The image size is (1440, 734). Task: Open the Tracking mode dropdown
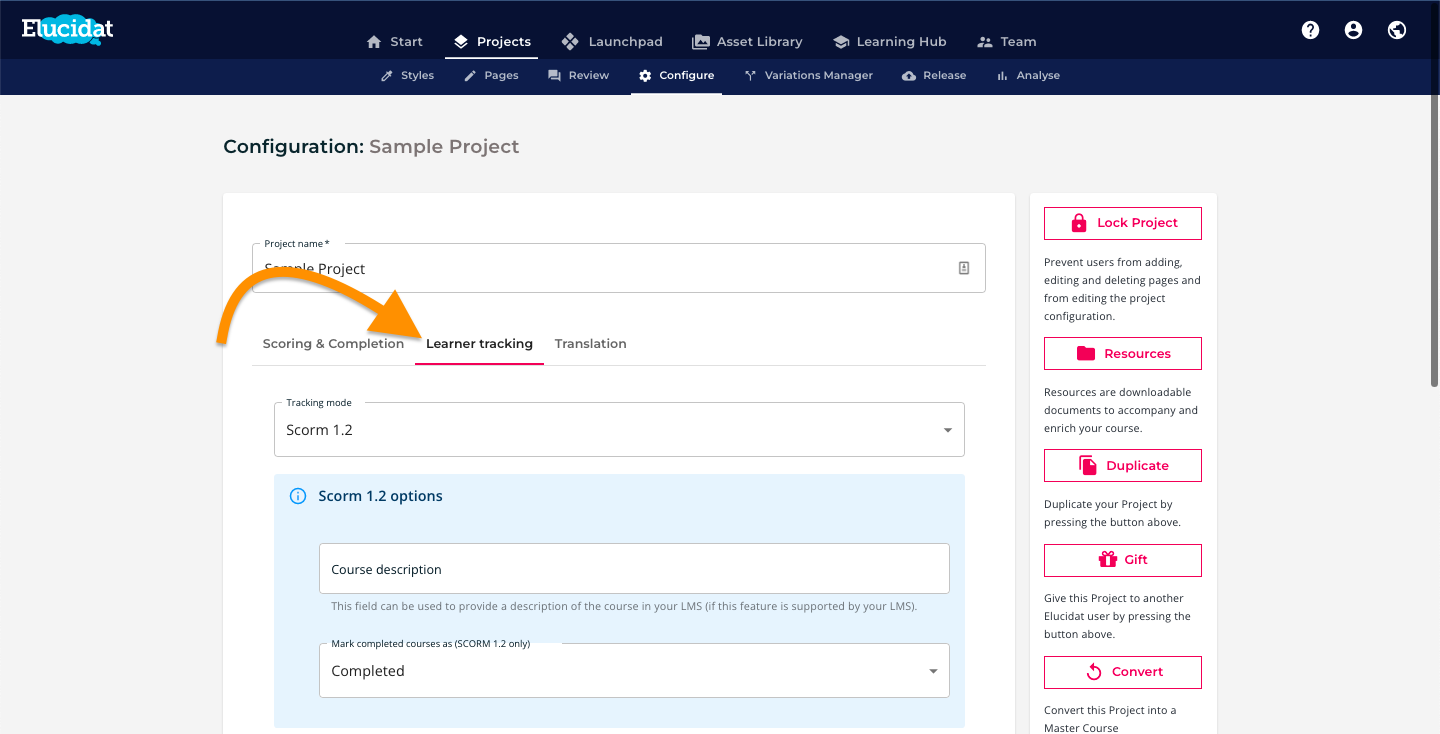[x=619, y=430]
